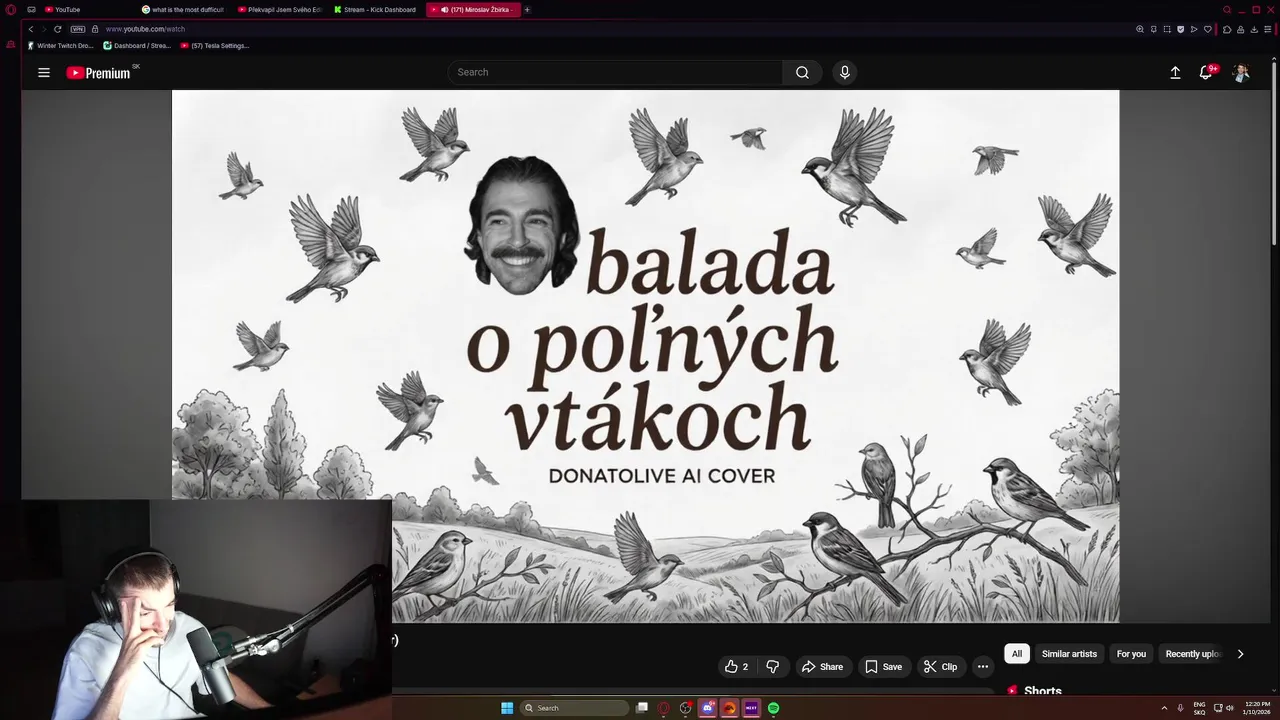Viewport: 1280px width, 720px height.
Task: Open the YouTube guide hamburger menu
Action: coord(44,72)
